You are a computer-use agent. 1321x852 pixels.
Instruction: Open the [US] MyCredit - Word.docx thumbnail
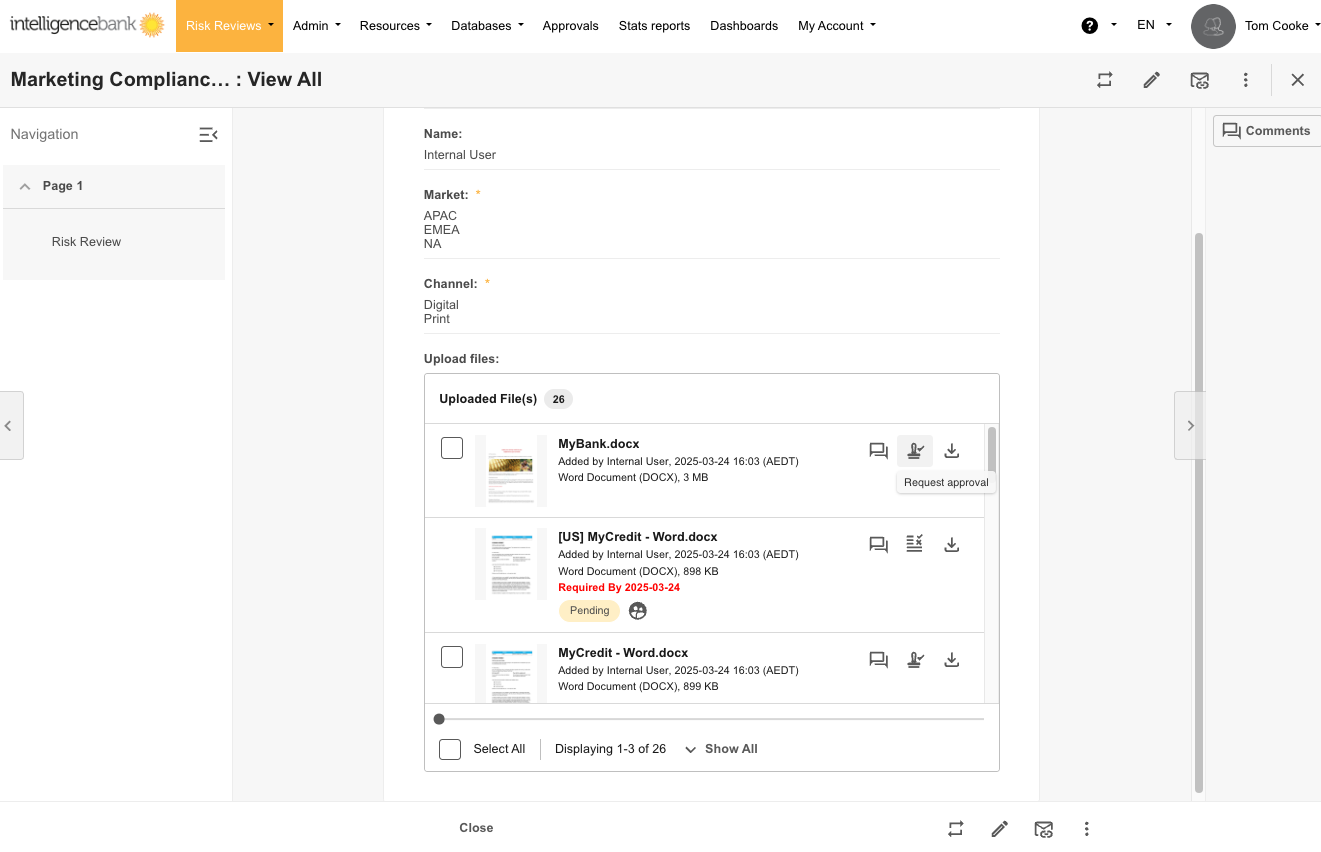point(511,565)
